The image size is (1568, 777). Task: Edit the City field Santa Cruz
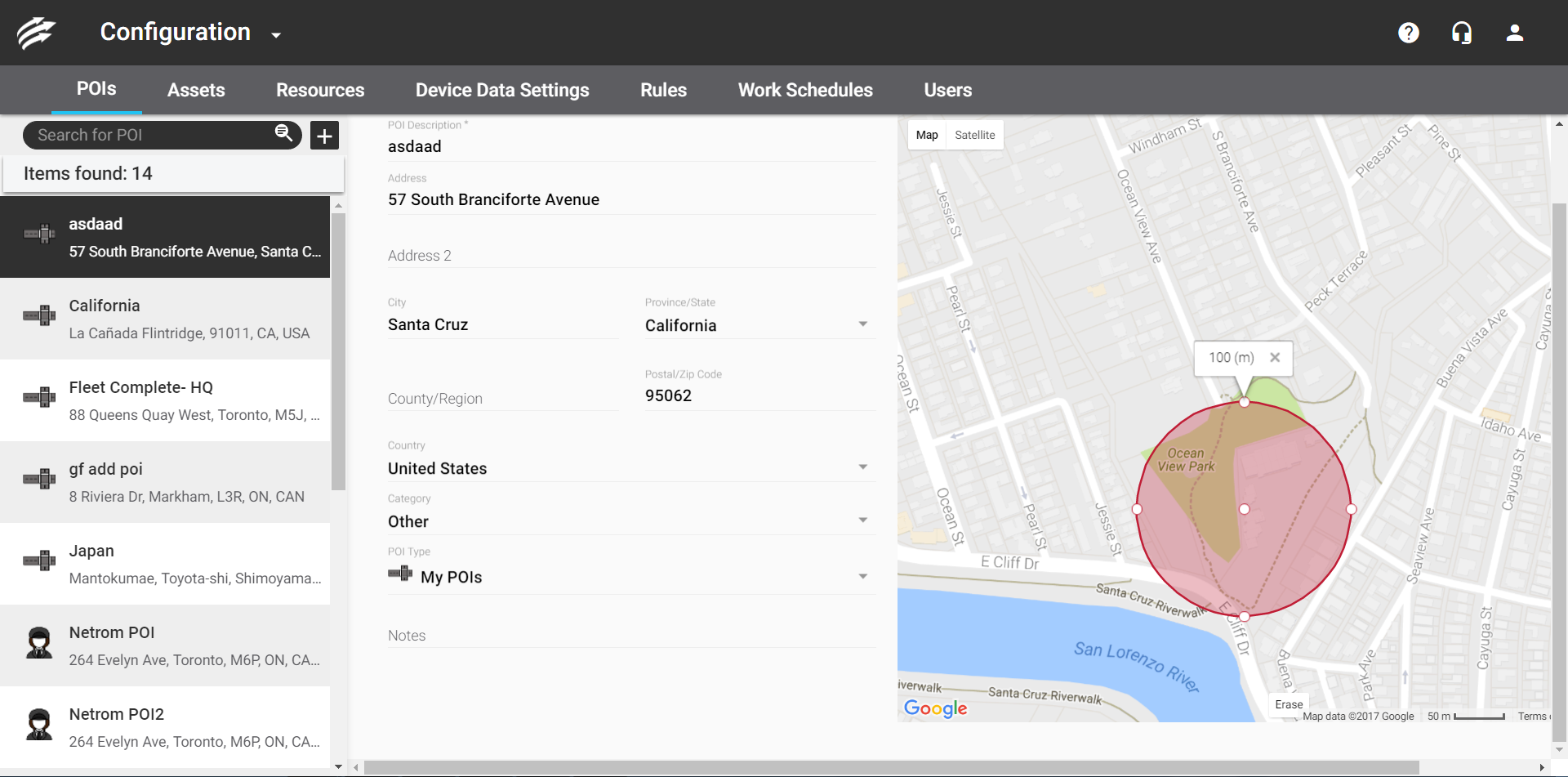point(502,324)
